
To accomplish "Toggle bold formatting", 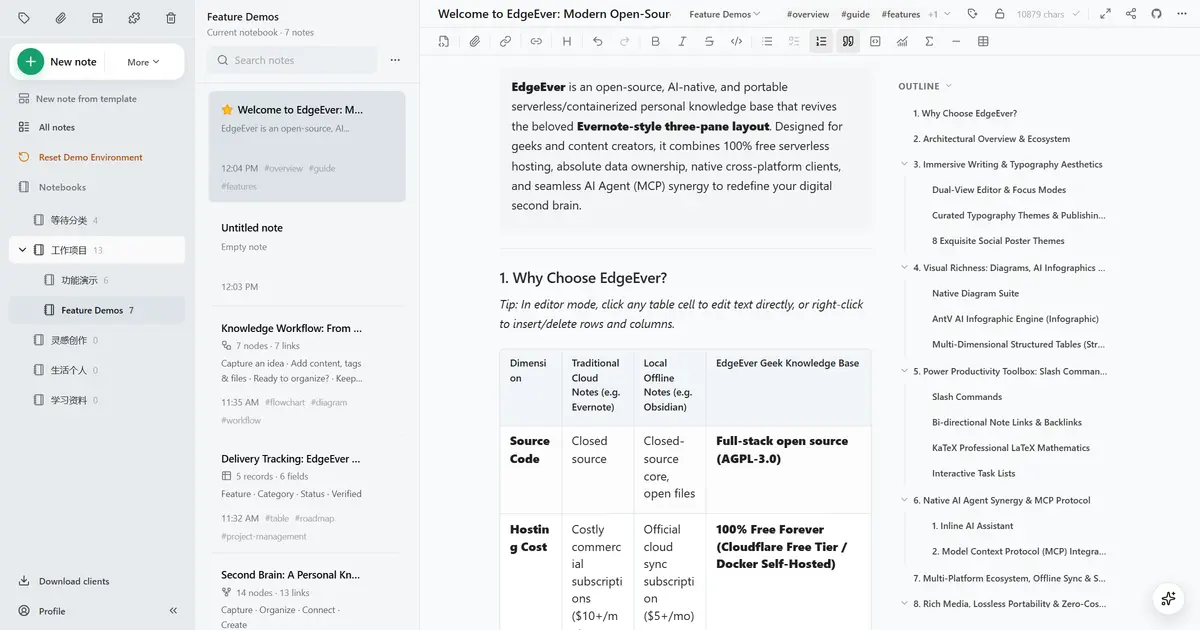I will (655, 41).
